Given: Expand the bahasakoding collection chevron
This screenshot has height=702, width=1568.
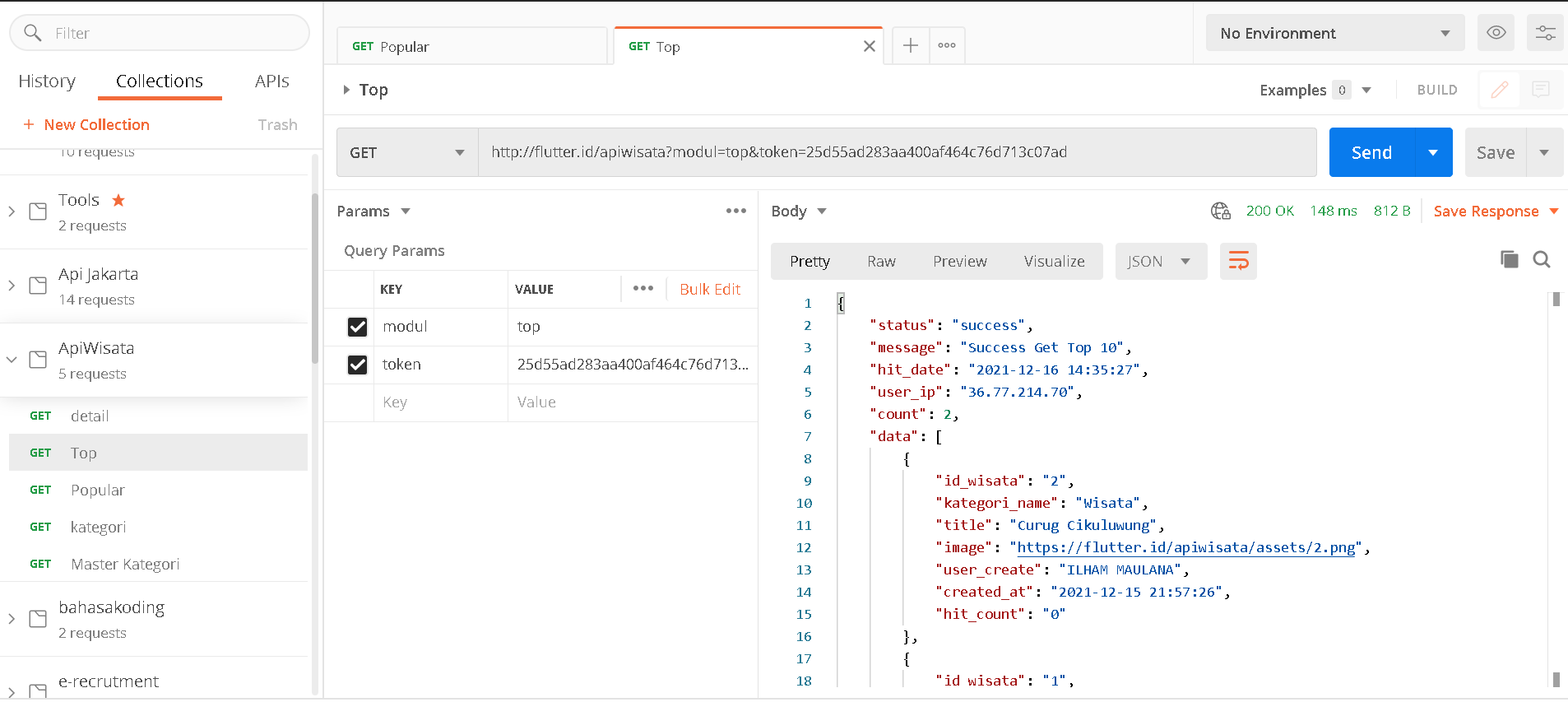Looking at the screenshot, I should point(12,619).
